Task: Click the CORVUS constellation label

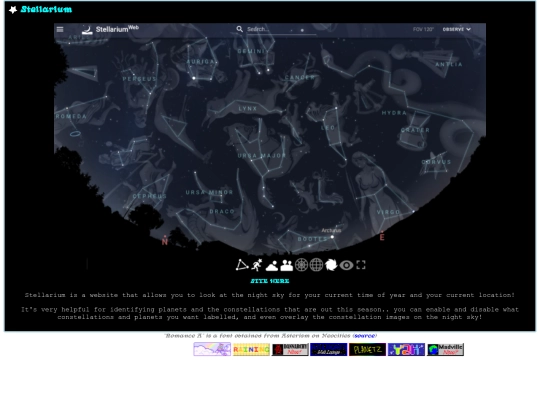Action: 436,162
